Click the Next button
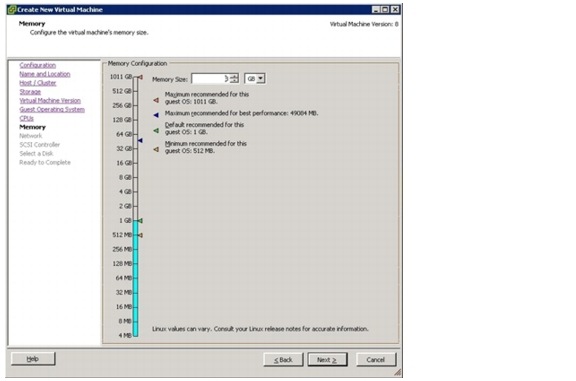The width and height of the screenshot is (576, 381). point(327,360)
